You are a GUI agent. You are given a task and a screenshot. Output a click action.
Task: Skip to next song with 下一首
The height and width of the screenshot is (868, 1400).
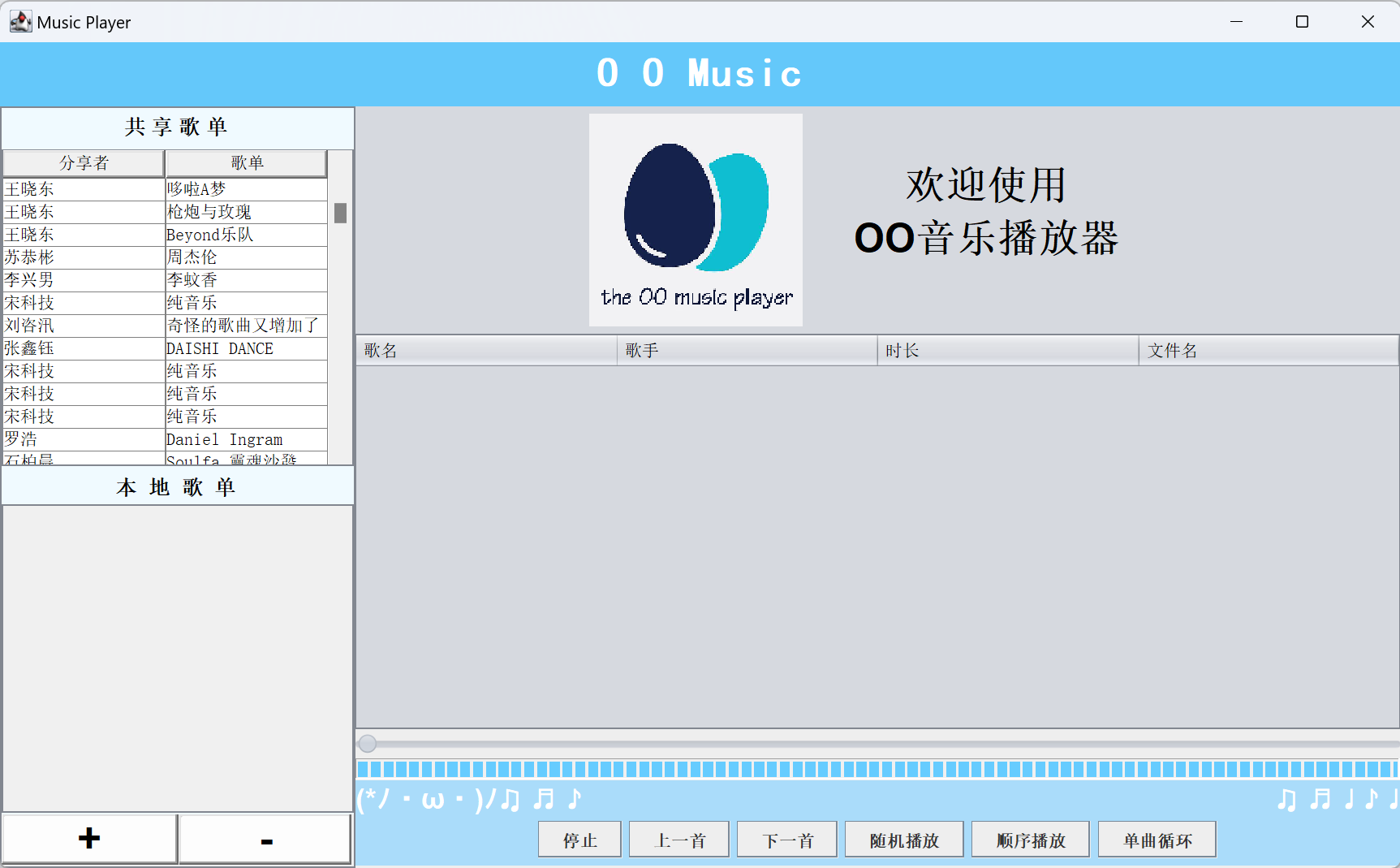pos(786,840)
